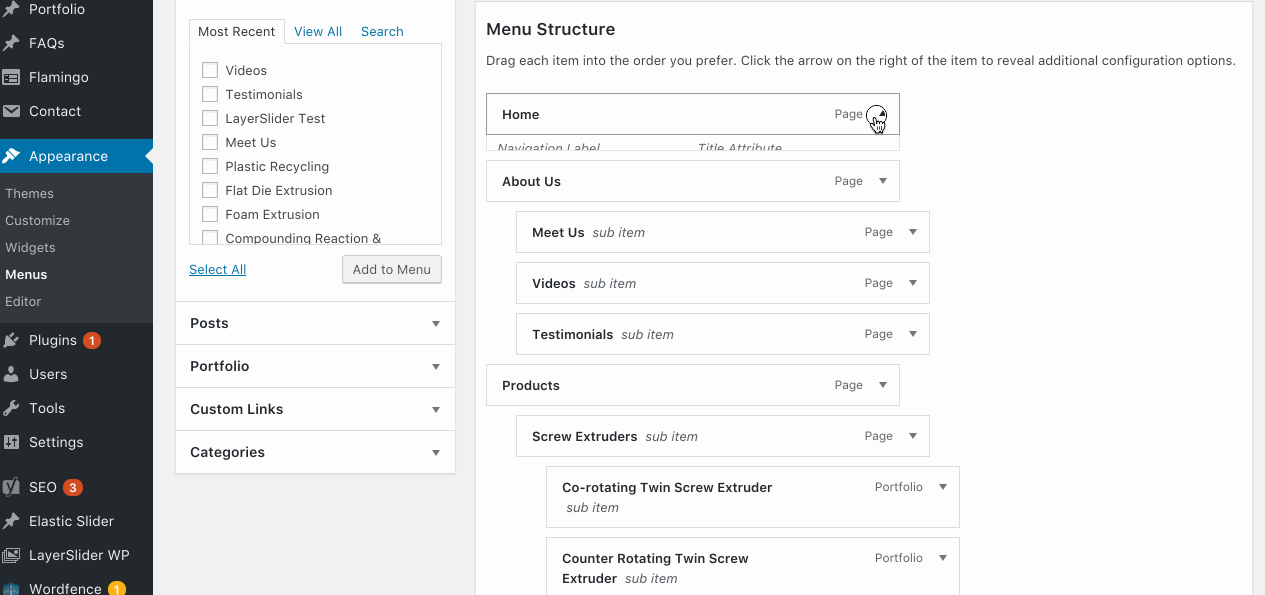Click the Plugins update count badge
The height and width of the screenshot is (595, 1265).
click(x=92, y=340)
